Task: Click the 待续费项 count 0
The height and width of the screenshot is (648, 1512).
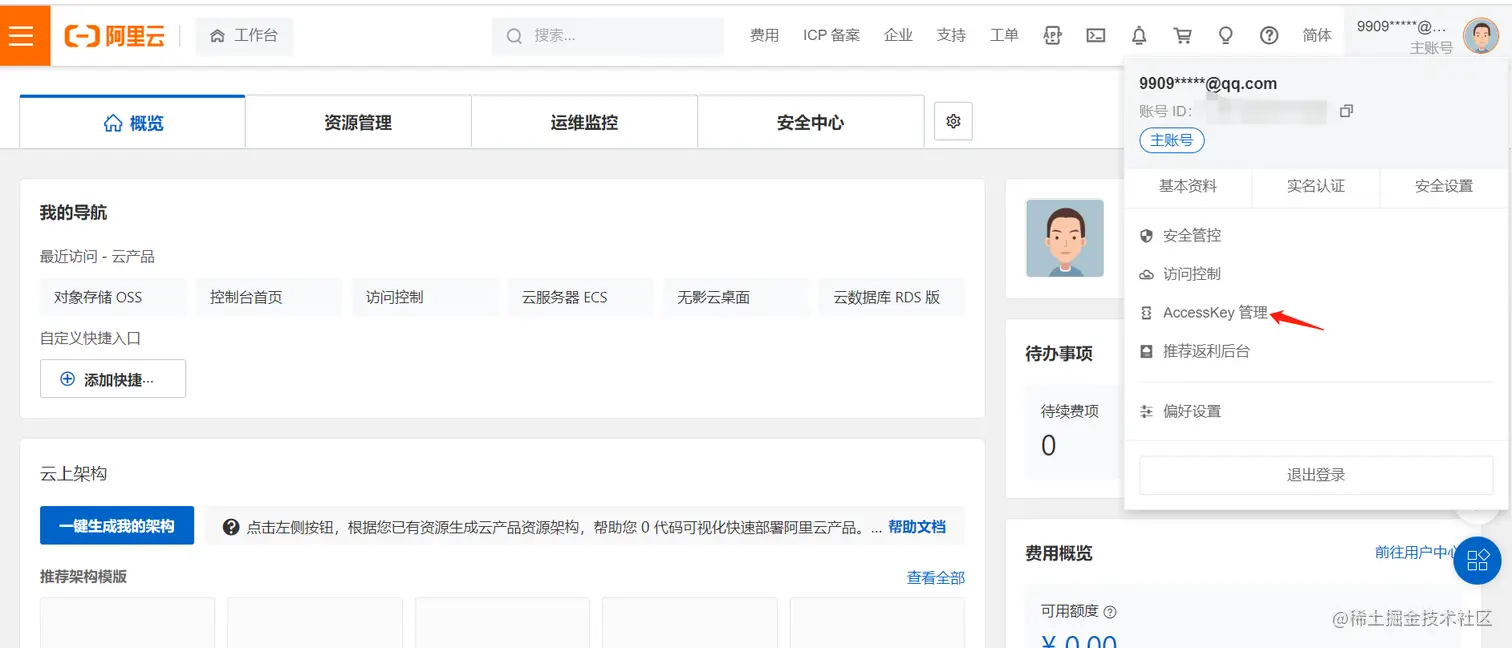Action: pyautogui.click(x=1048, y=445)
